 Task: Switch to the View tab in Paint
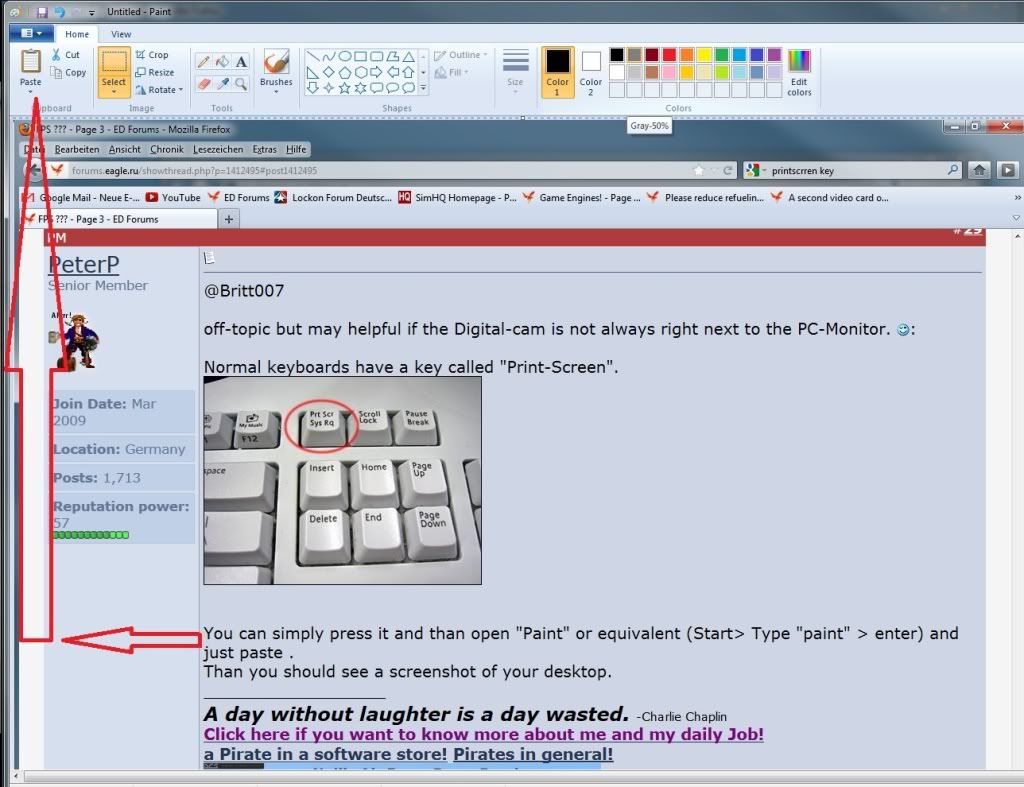click(121, 33)
